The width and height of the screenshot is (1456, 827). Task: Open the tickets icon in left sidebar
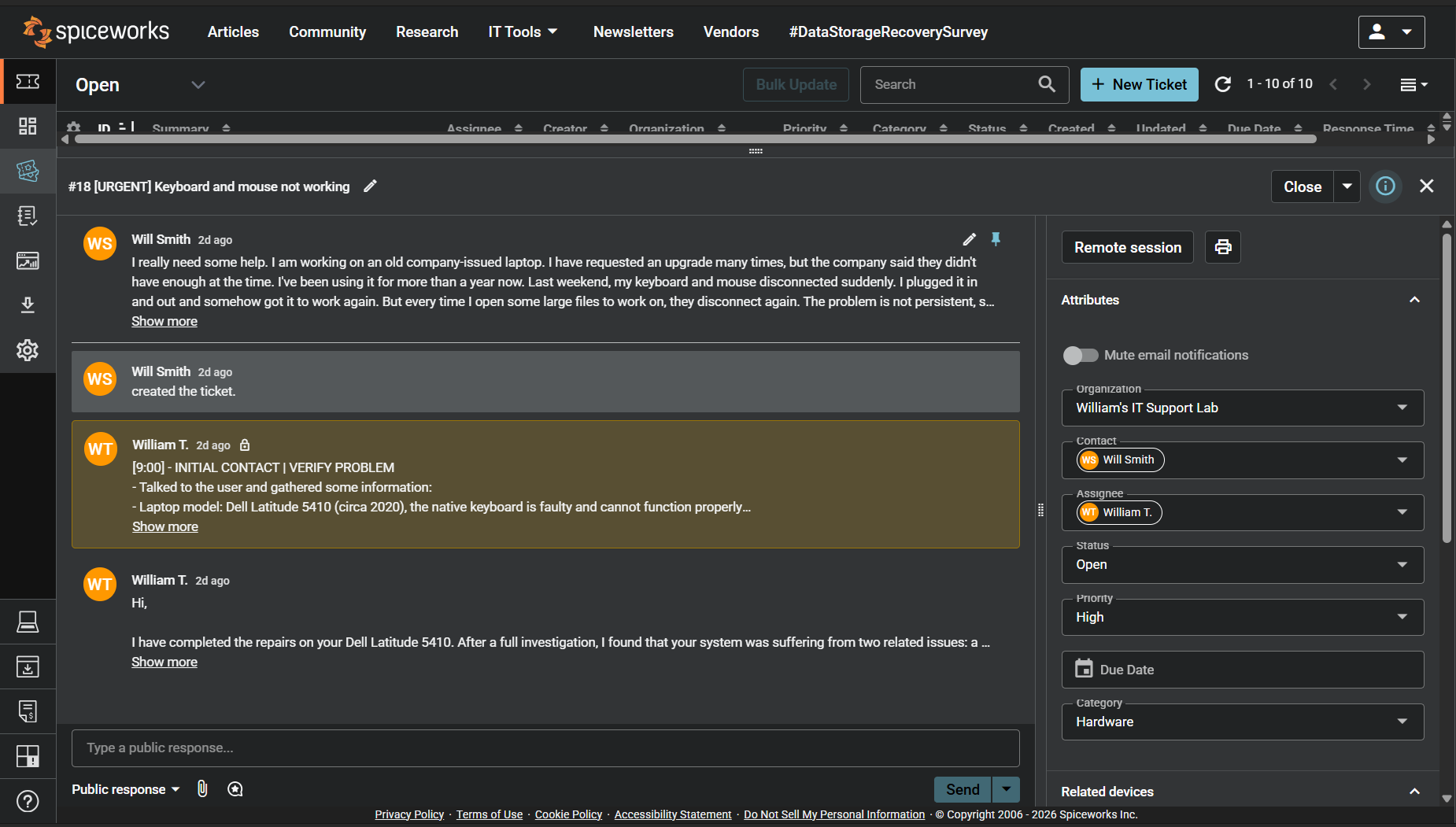(28, 171)
